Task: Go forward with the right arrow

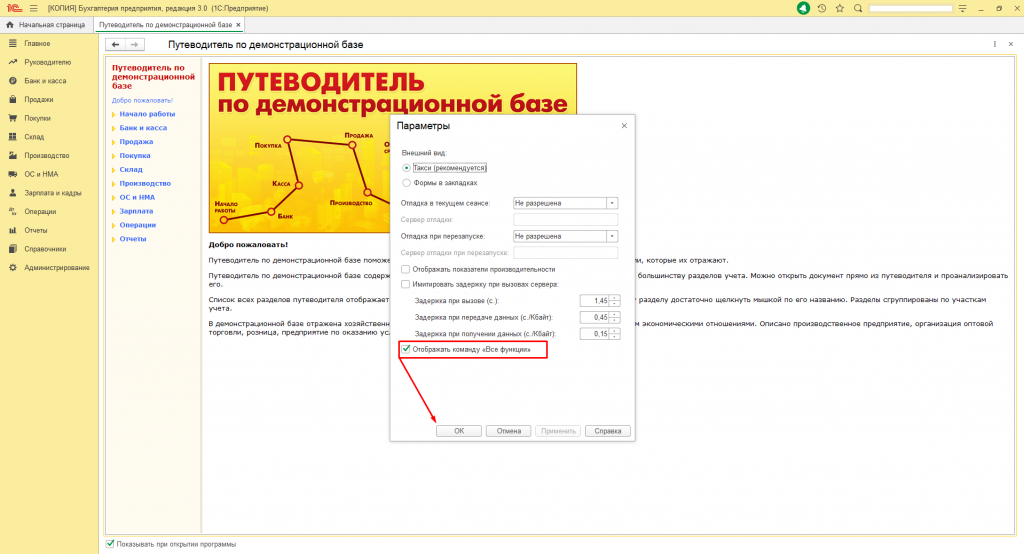Action: pyautogui.click(x=135, y=44)
